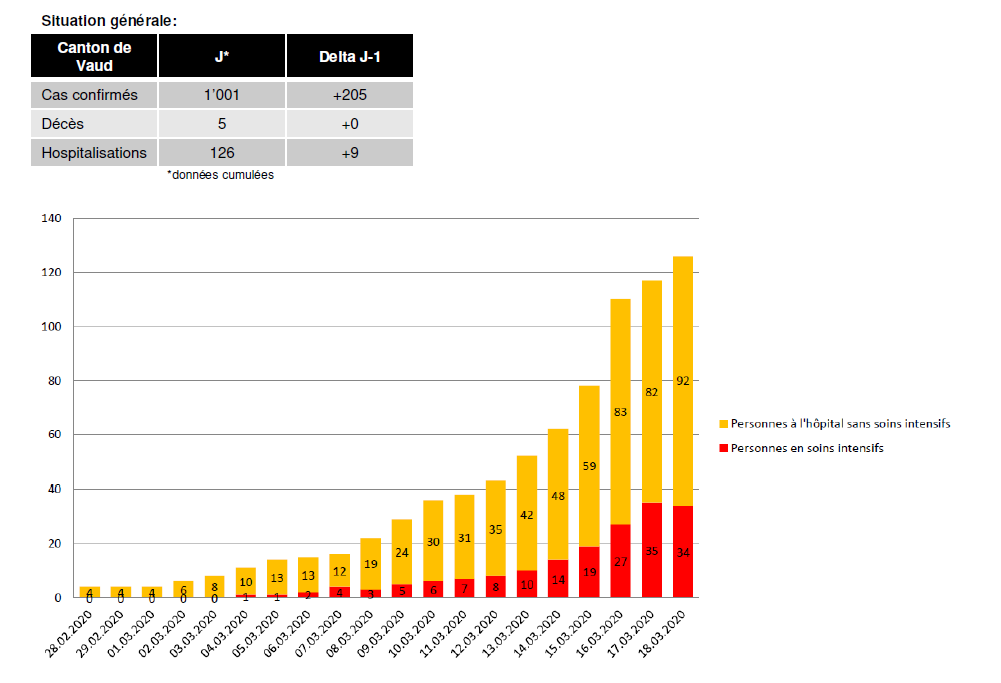Click the '*données cumulées' footnote text
The height and width of the screenshot is (683, 1001).
[x=220, y=175]
